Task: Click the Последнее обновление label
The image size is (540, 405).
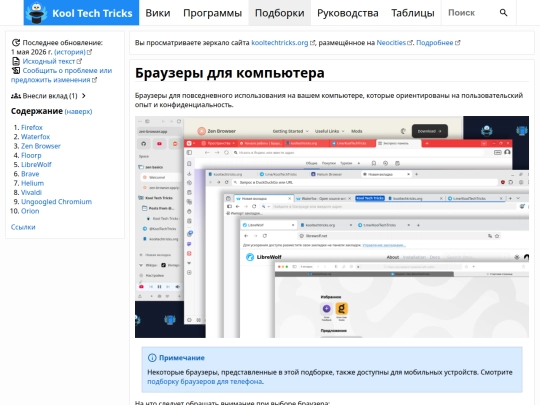Action: click(63, 43)
